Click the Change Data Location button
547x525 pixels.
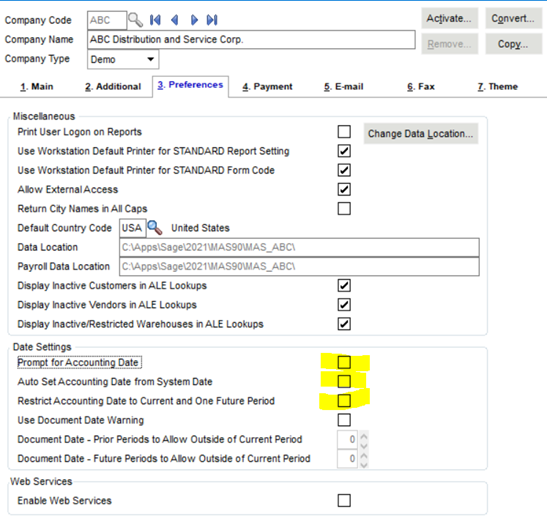click(421, 134)
